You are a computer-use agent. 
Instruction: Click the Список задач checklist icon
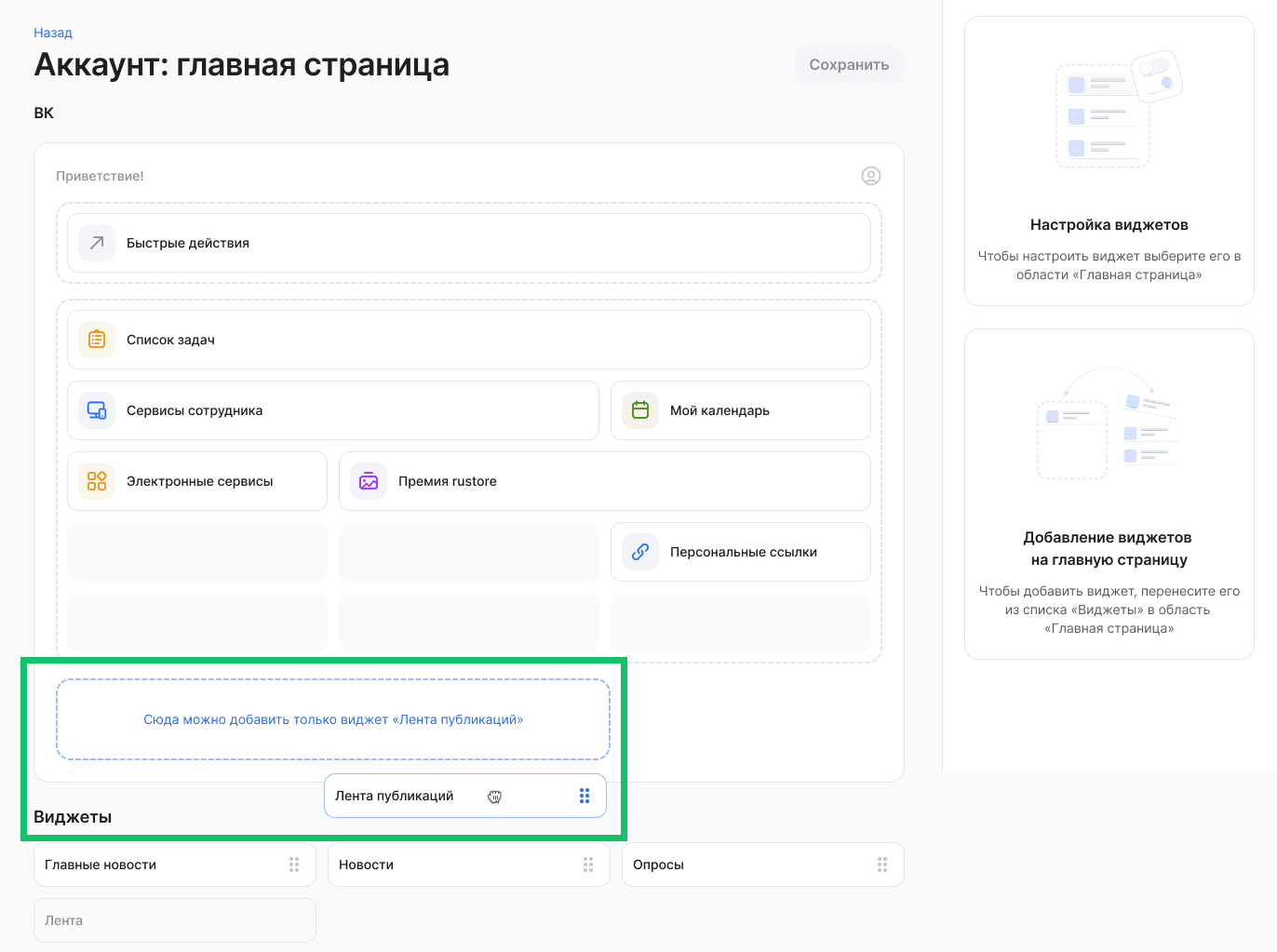[96, 339]
